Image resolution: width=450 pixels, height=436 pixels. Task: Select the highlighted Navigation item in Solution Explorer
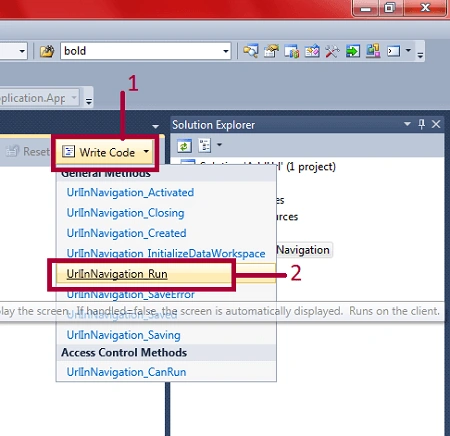click(304, 250)
